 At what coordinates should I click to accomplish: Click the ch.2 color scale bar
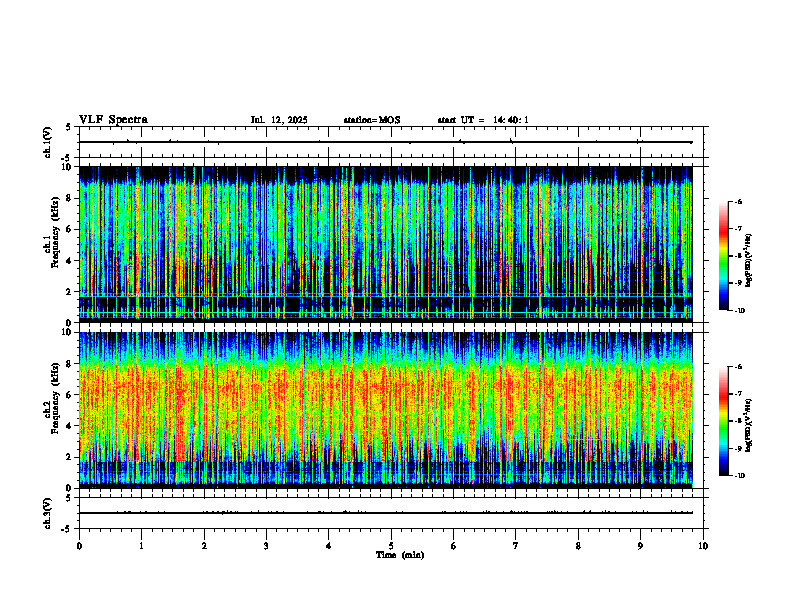click(x=723, y=421)
